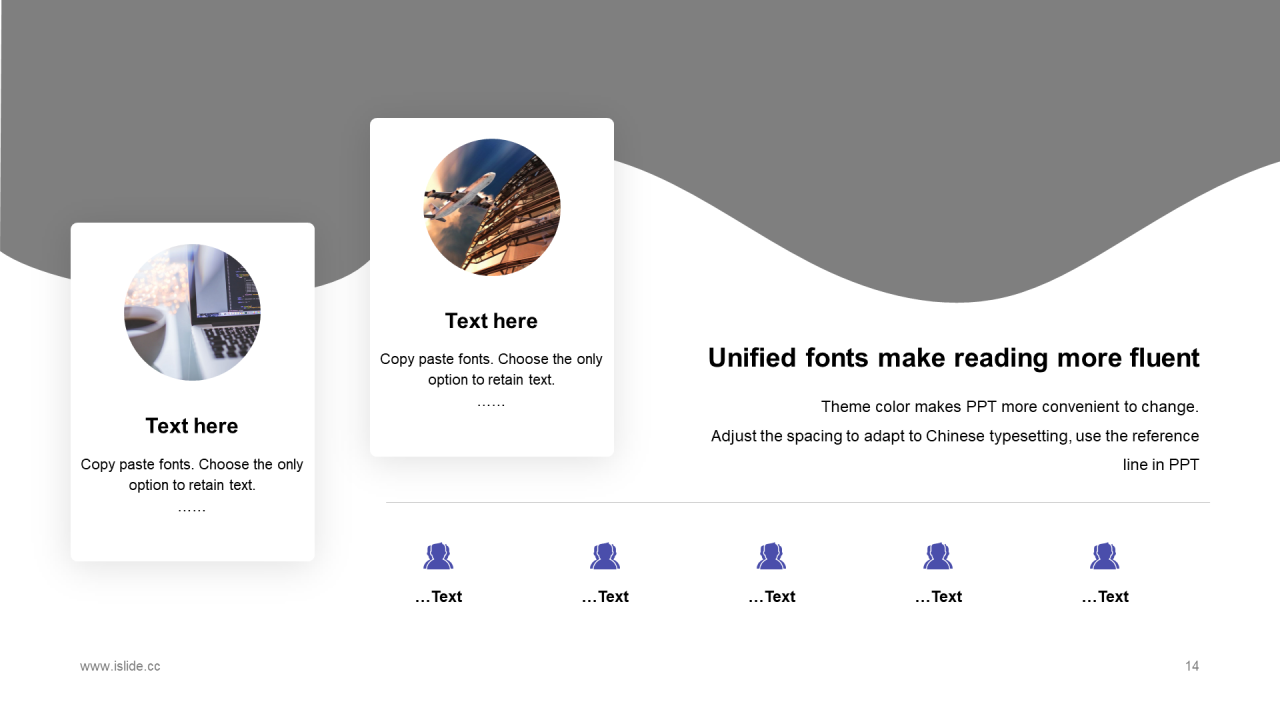1280x720 pixels.
Task: Click the first people icon from the left
Action: 438,556
